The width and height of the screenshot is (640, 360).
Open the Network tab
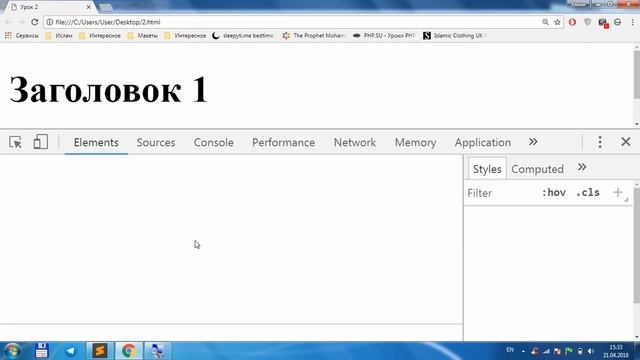point(355,142)
